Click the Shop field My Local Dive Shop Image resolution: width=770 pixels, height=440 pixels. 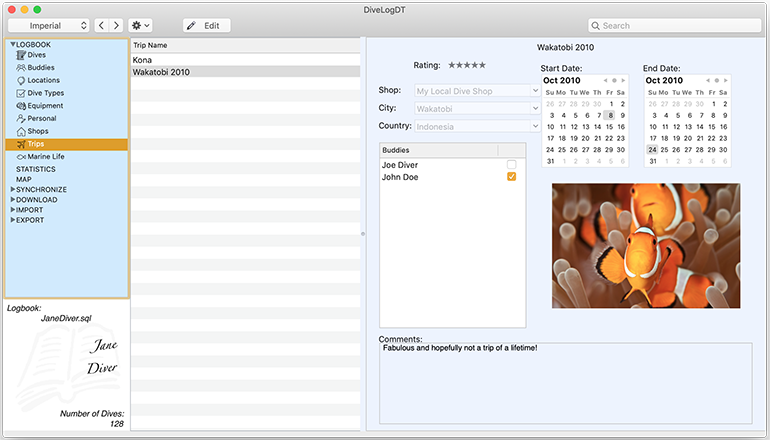(472, 91)
